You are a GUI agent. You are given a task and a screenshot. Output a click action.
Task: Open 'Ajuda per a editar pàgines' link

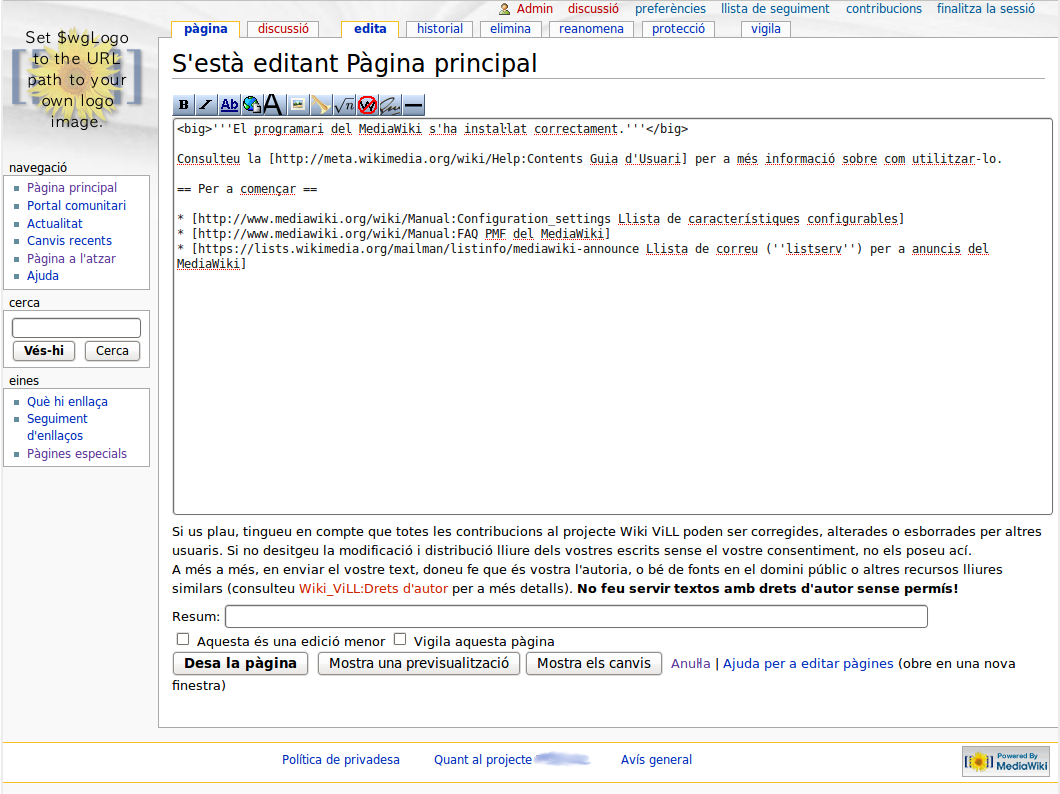pos(808,664)
